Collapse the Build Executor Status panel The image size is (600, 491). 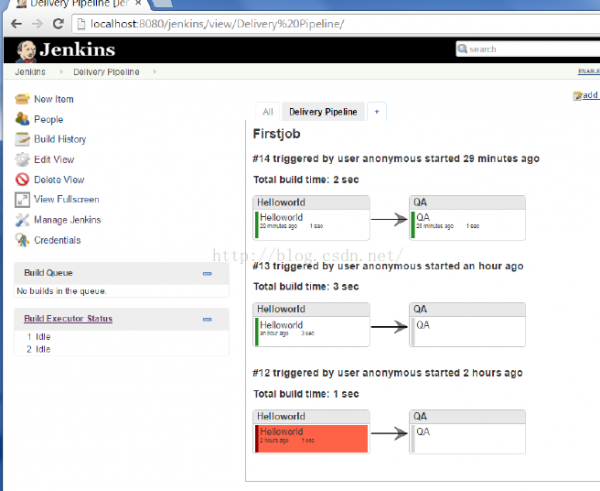[x=207, y=320]
